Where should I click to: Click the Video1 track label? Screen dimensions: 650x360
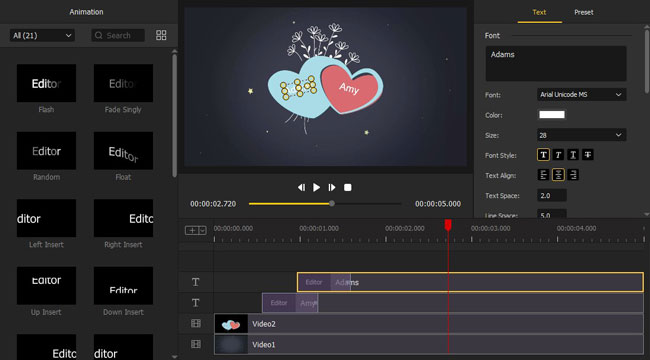coord(264,345)
